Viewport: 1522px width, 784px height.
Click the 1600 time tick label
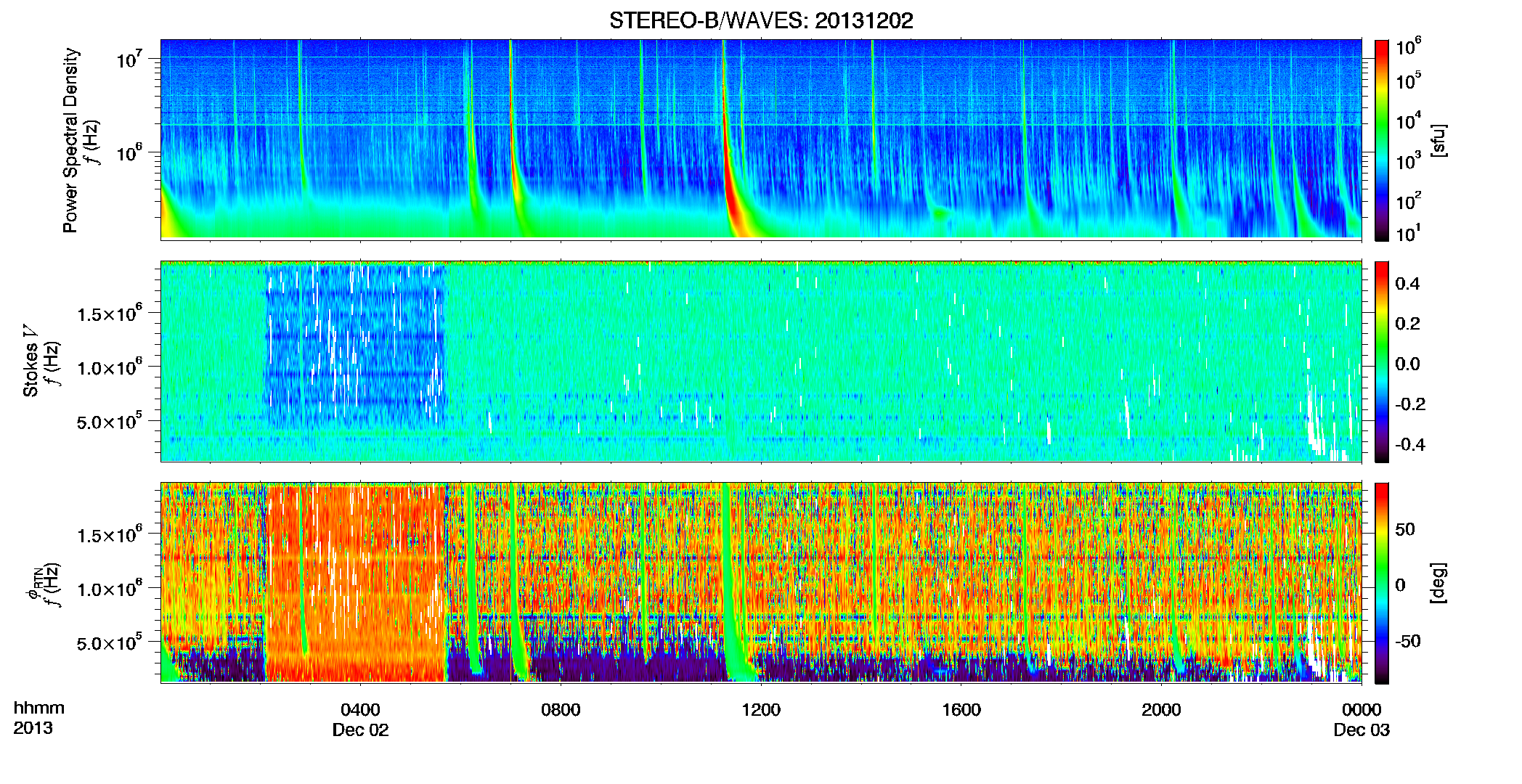coord(961,709)
